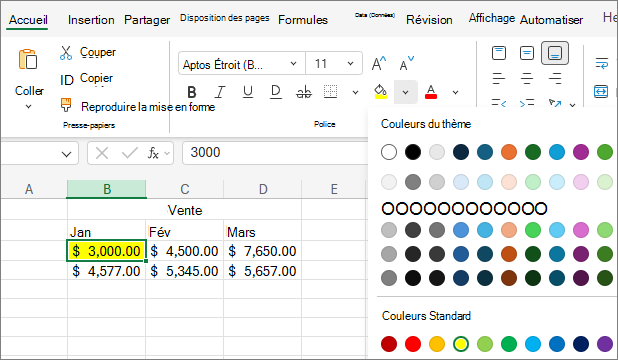Screen dimensions: 618x360
Task: Click the Couper scissors icon
Action: tap(66, 52)
